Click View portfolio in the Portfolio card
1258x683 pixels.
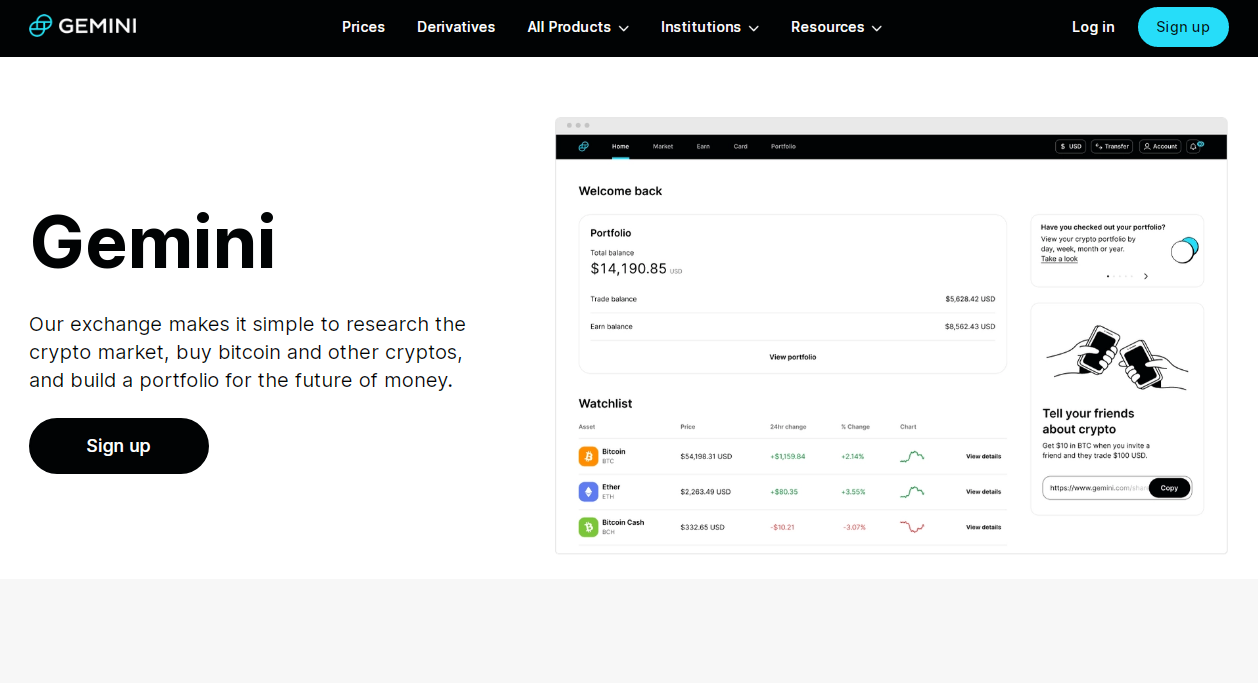792,357
